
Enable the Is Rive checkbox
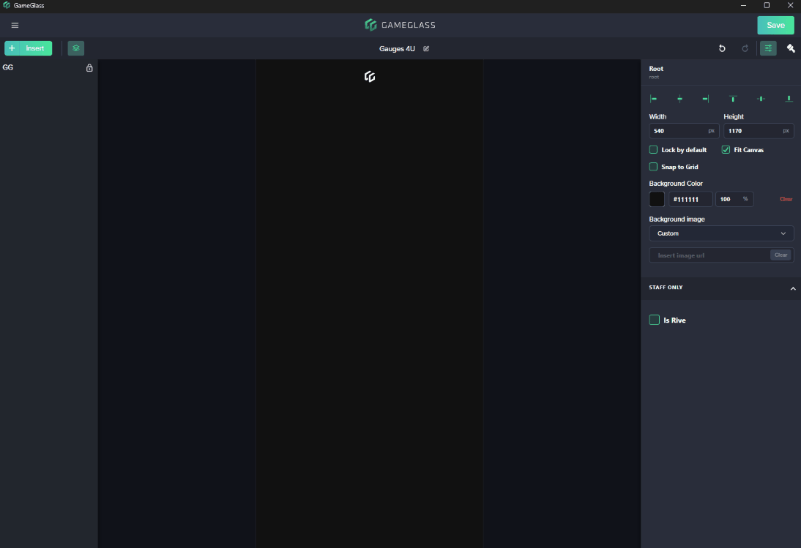coord(654,320)
